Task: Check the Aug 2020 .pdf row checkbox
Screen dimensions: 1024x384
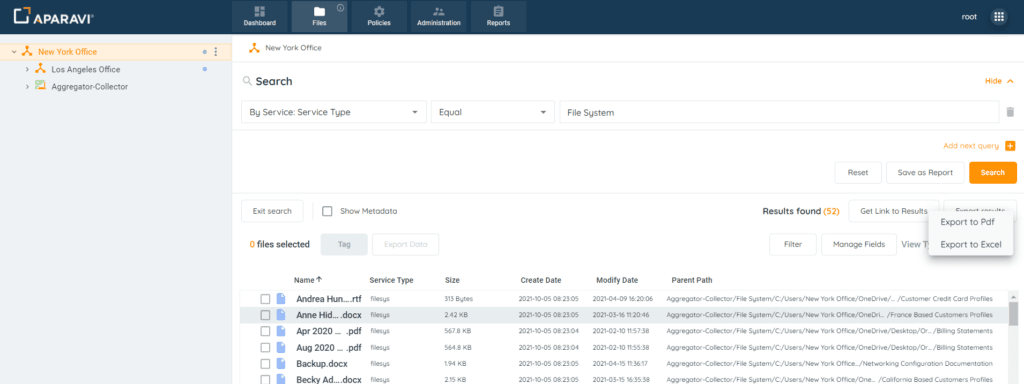Action: [265, 347]
